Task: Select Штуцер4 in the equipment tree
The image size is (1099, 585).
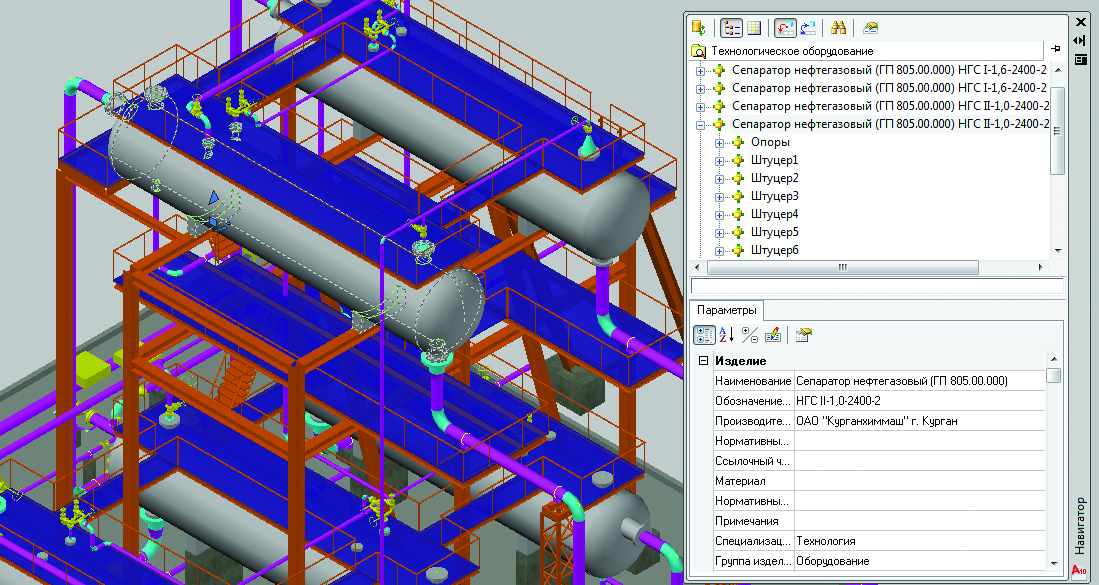Action: (774, 214)
